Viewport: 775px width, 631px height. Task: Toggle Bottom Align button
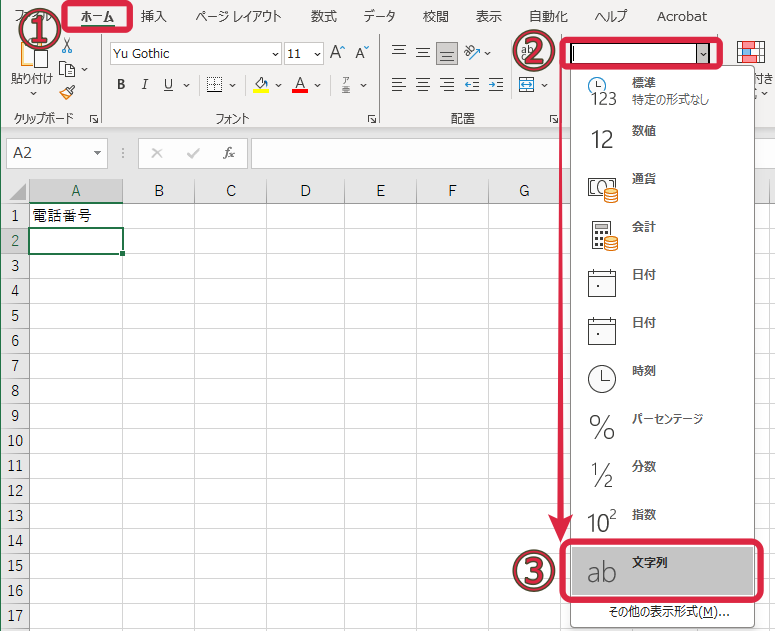446,53
